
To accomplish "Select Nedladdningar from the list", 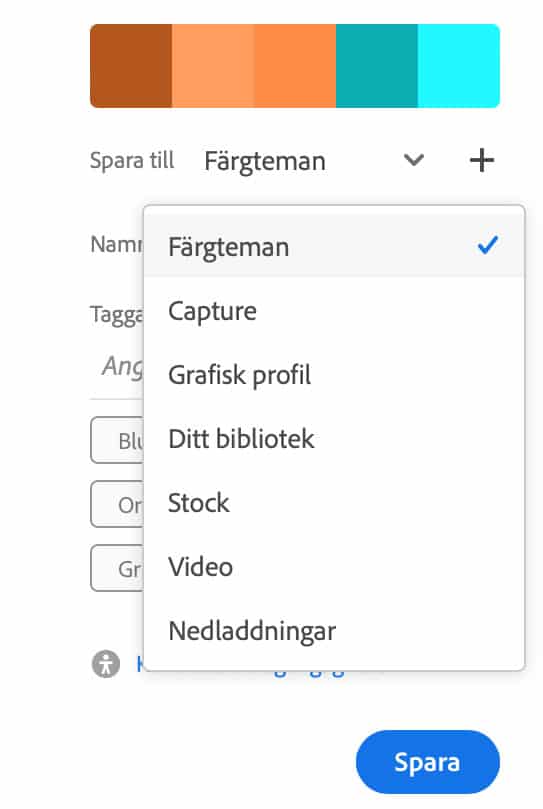I will pyautogui.click(x=334, y=631).
